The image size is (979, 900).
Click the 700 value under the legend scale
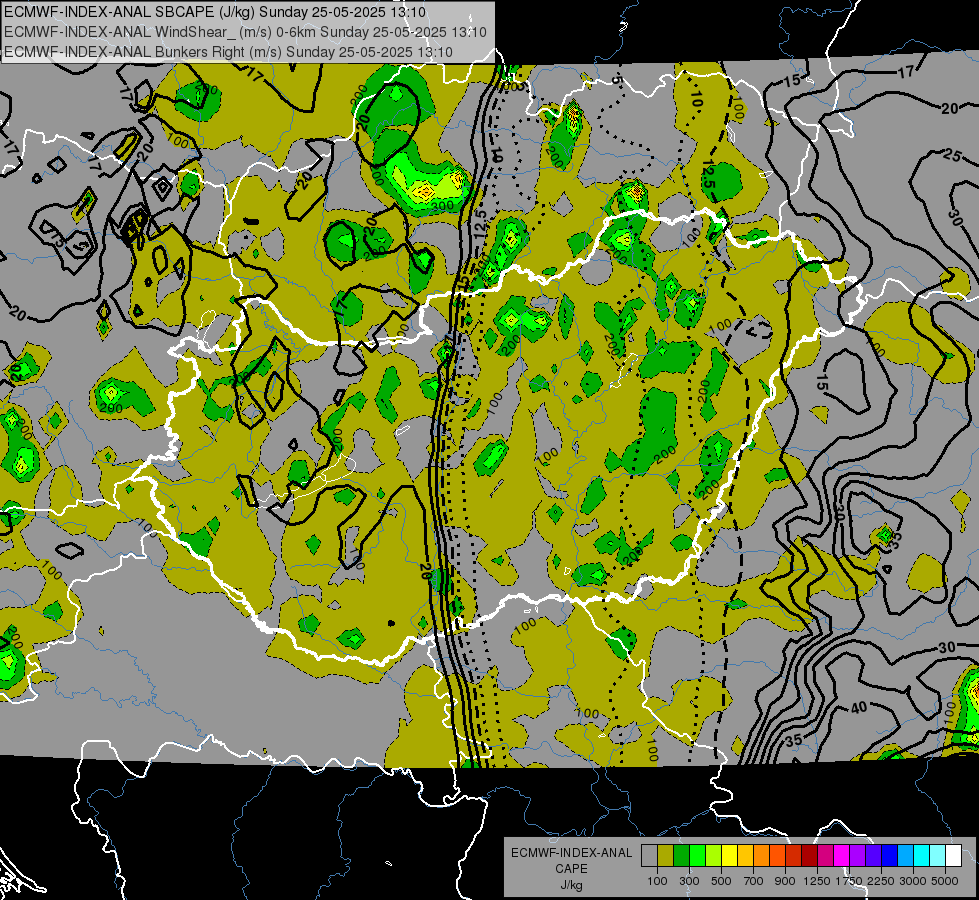pos(754,881)
